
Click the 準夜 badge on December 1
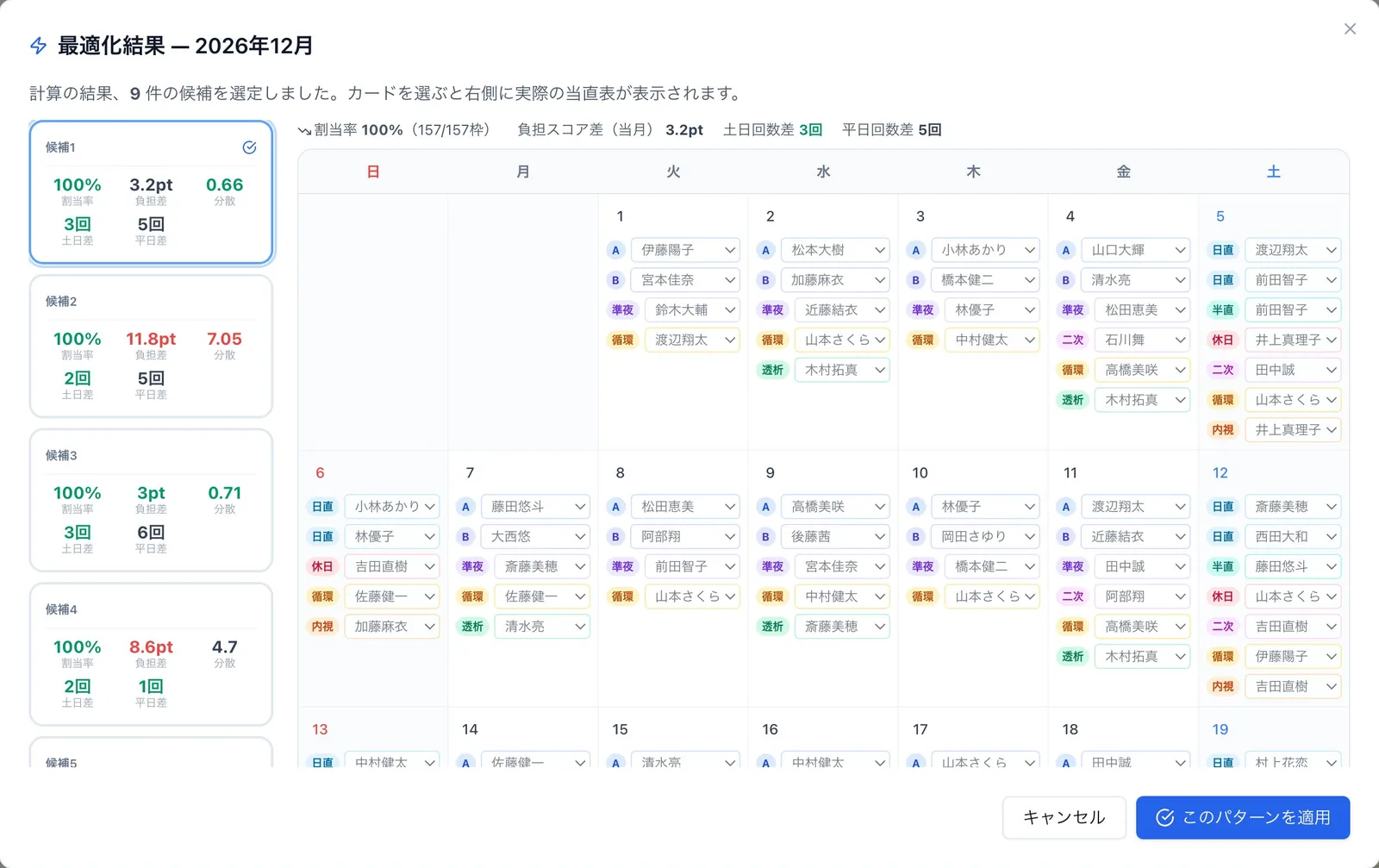[622, 310]
